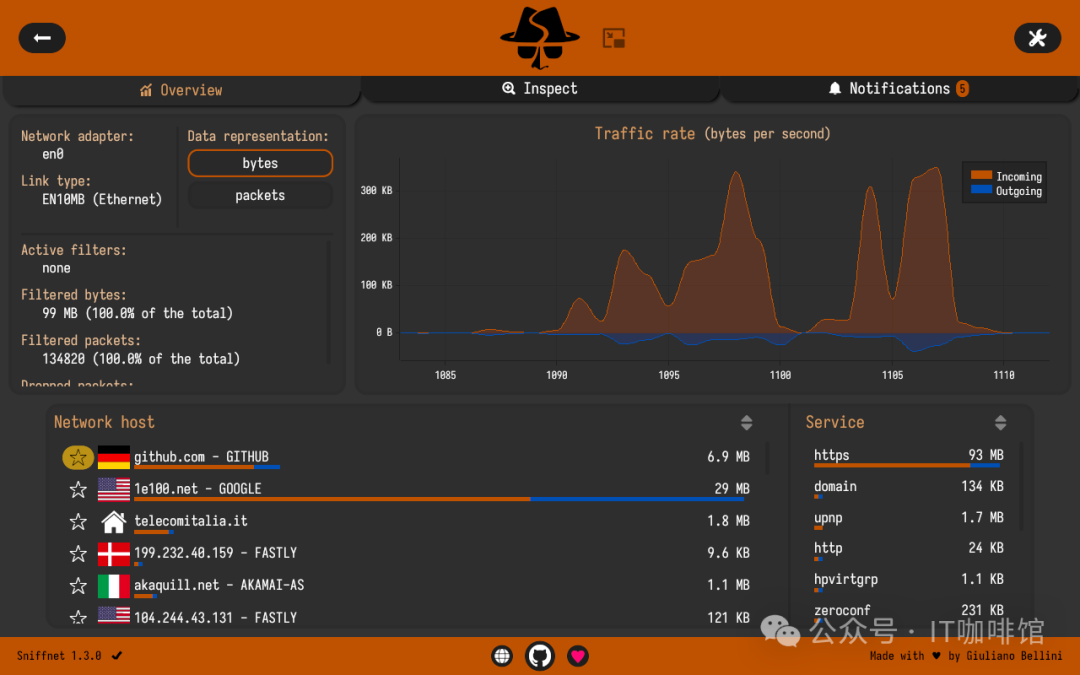Open the Overview tab
Image resolution: width=1080 pixels, height=675 pixels.
[x=181, y=90]
